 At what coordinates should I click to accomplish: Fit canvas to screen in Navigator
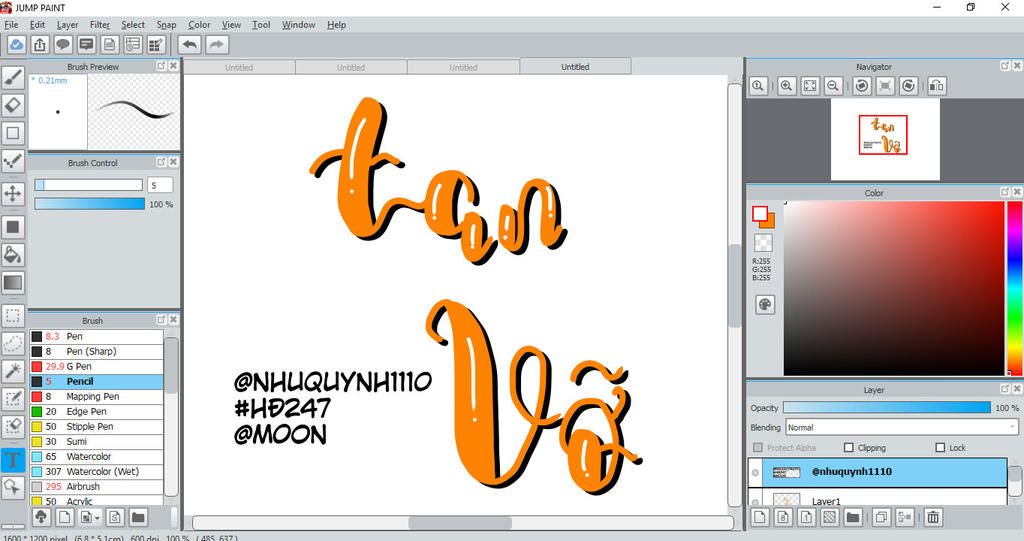pos(810,86)
